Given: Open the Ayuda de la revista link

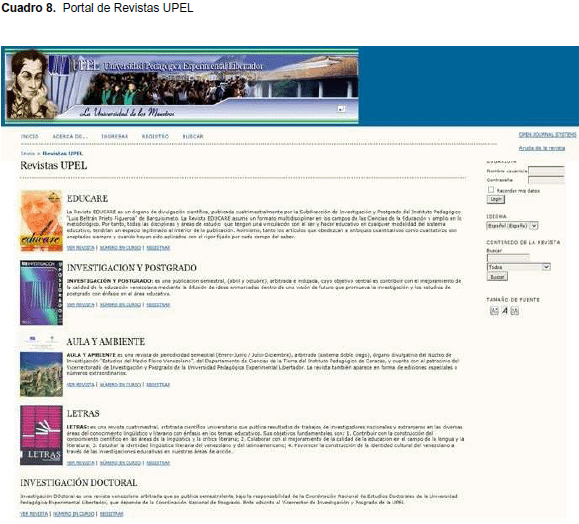Looking at the screenshot, I should 542,148.
